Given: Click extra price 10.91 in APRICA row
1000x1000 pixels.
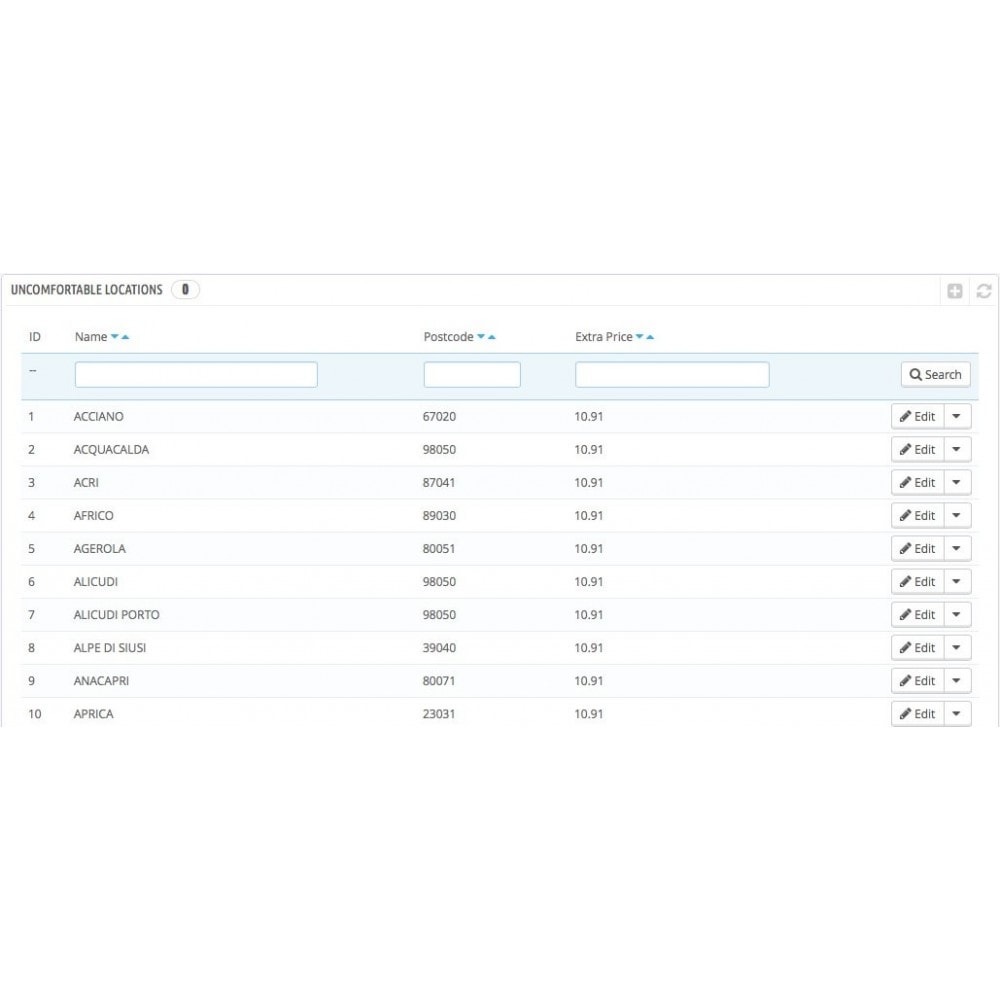Looking at the screenshot, I should [x=589, y=714].
